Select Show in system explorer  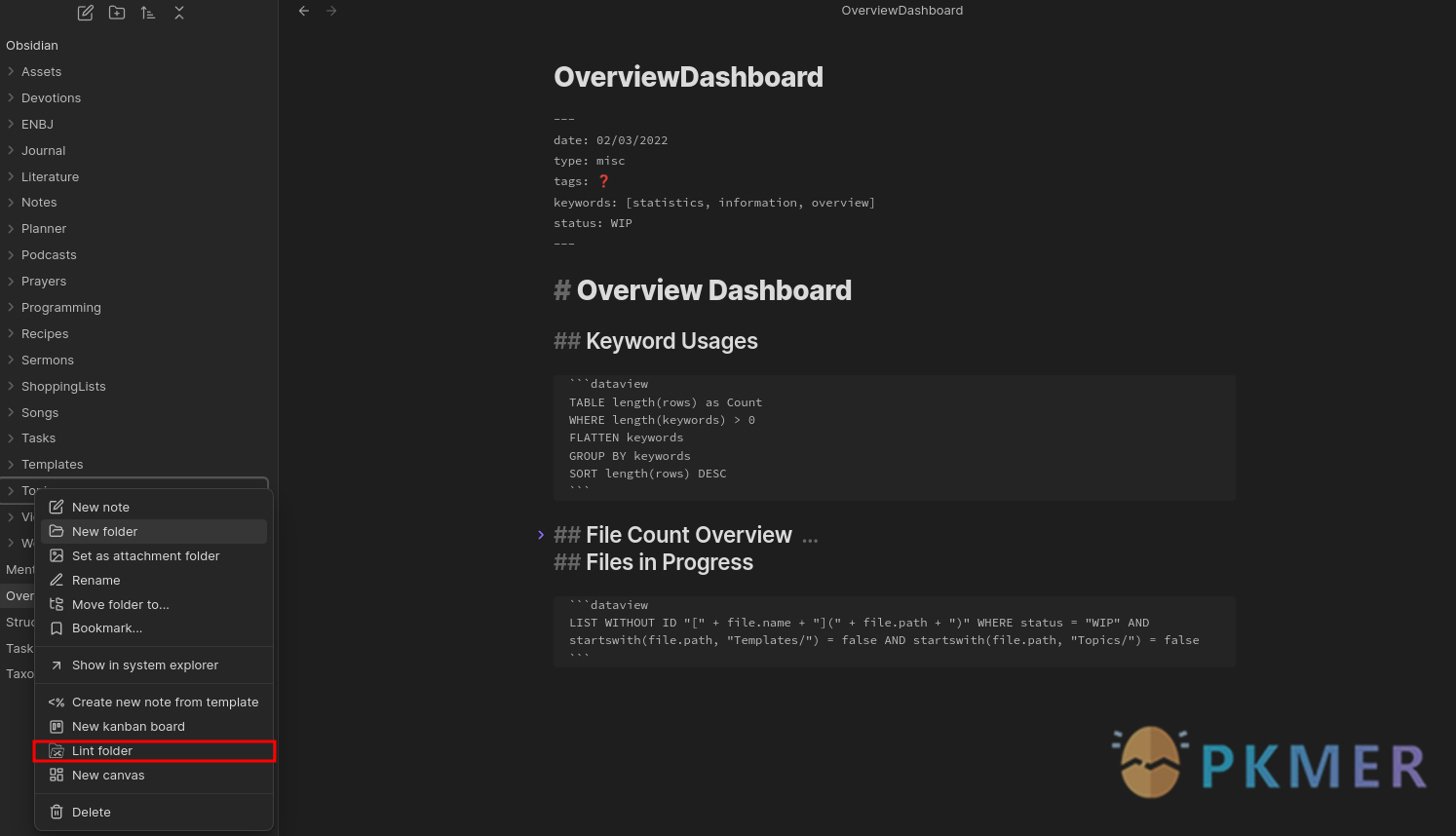(144, 665)
